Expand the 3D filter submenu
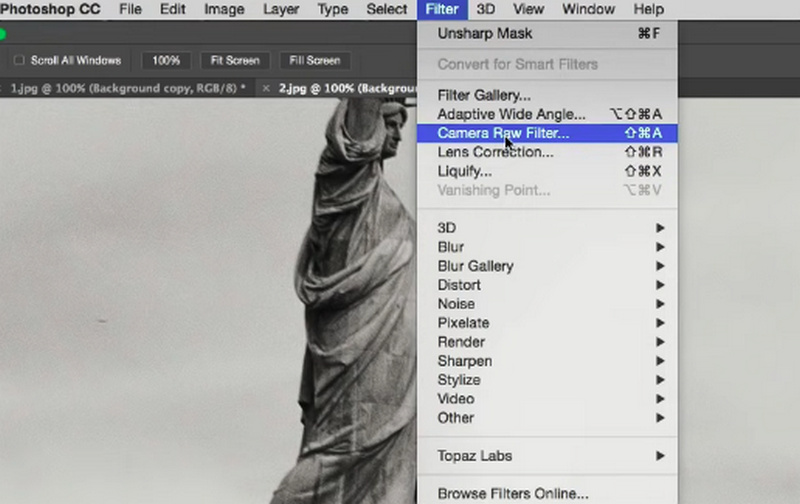This screenshot has height=504, width=800. pyautogui.click(x=547, y=228)
